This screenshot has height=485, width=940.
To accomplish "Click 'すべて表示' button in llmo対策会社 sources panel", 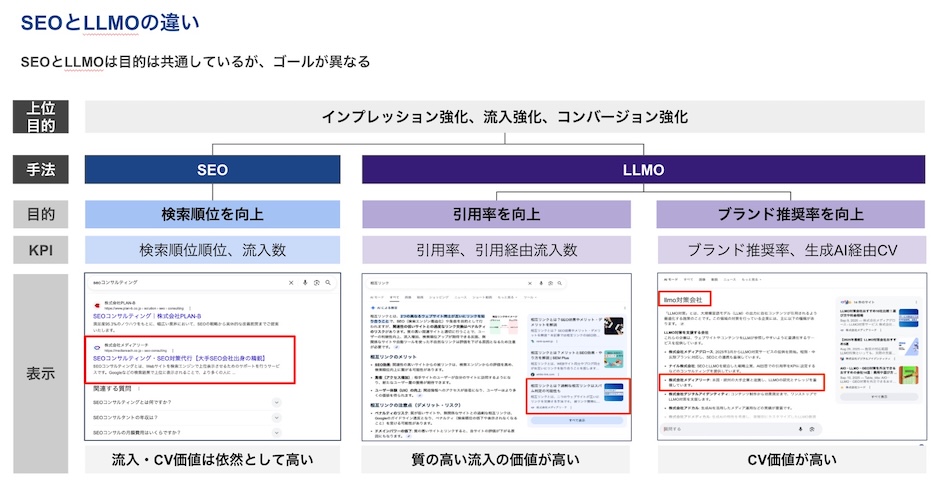I will pyautogui.click(x=878, y=397).
